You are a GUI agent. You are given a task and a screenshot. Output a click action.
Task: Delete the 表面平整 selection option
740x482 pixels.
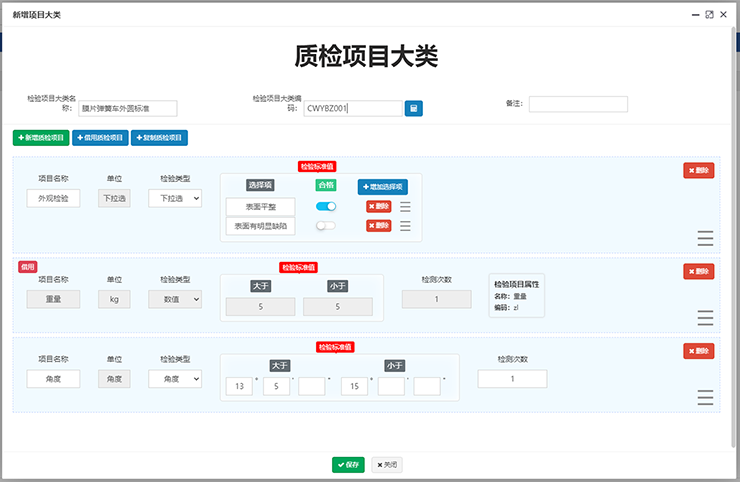(x=378, y=207)
